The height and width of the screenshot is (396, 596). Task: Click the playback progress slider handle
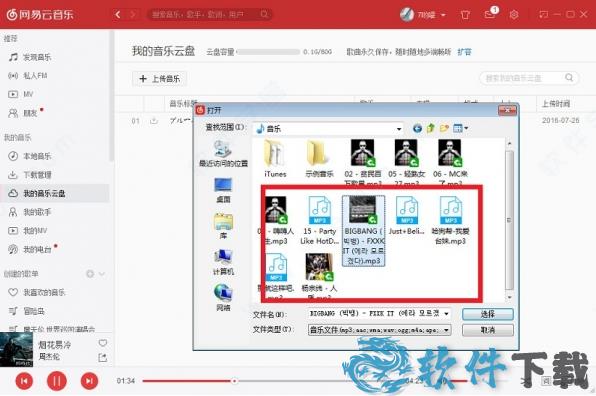coord(235,380)
